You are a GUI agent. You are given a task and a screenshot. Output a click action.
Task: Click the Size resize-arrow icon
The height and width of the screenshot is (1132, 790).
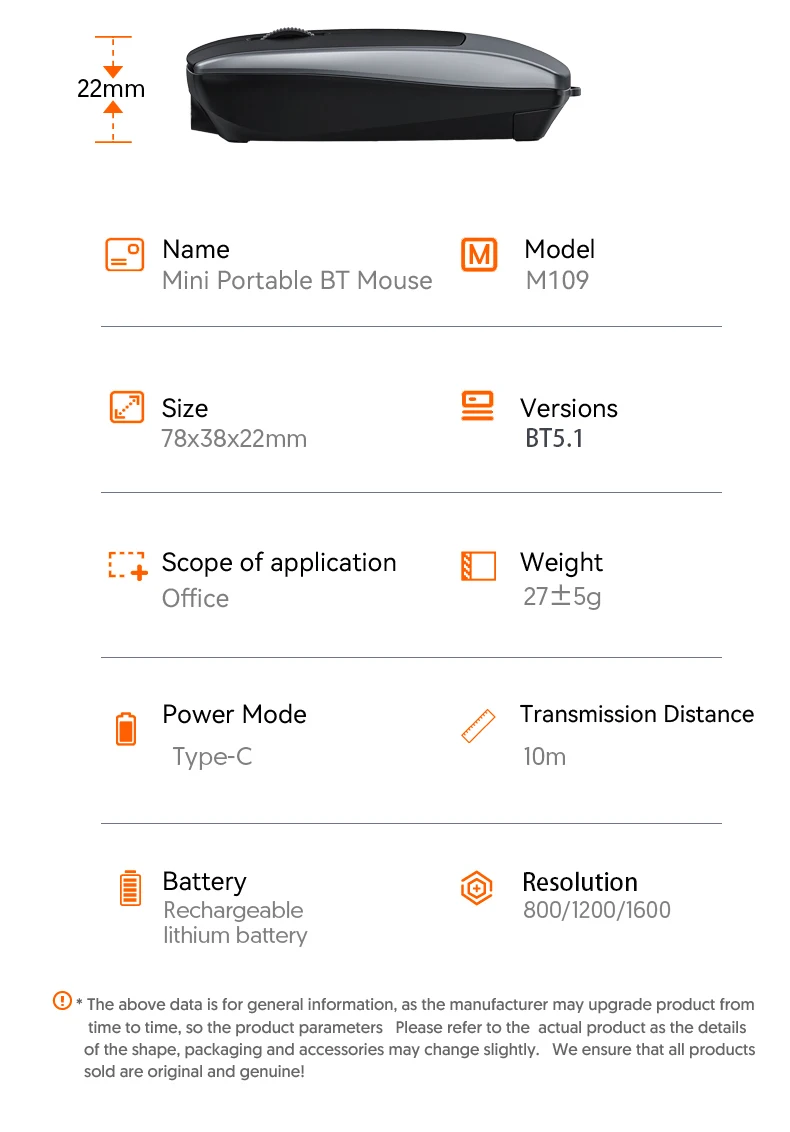pyautogui.click(x=126, y=407)
